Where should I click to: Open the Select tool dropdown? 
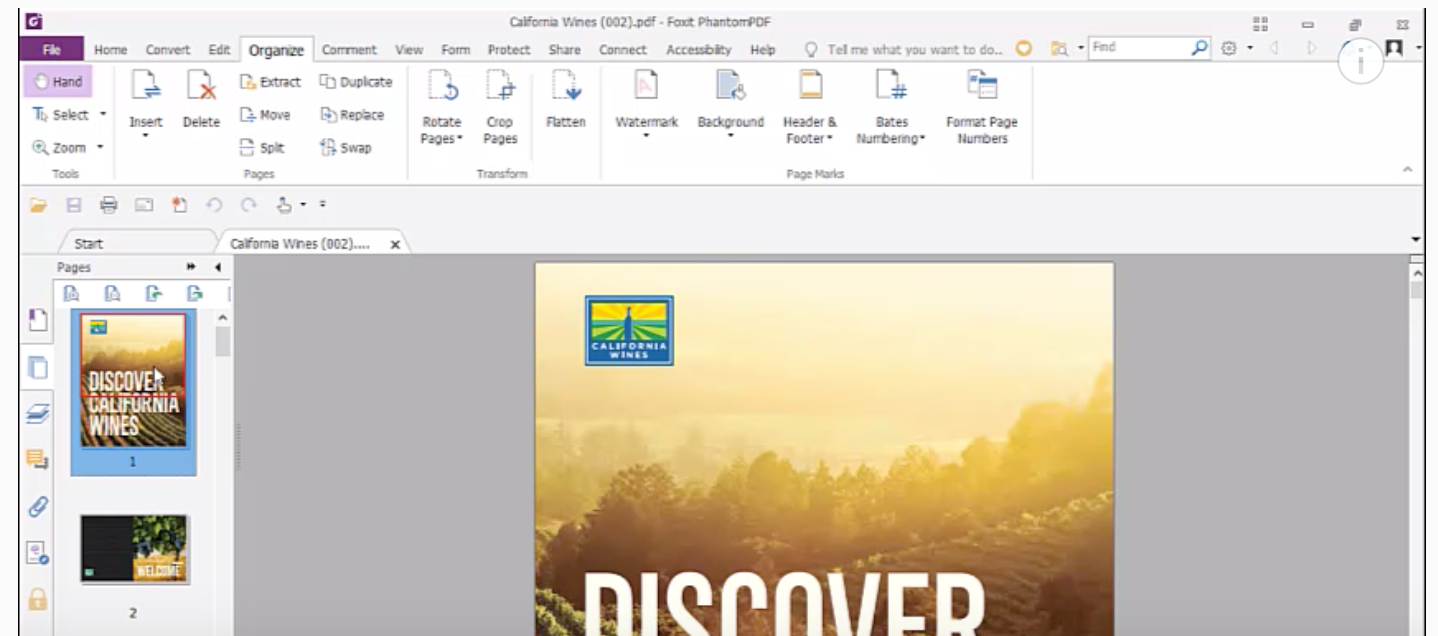coord(103,115)
